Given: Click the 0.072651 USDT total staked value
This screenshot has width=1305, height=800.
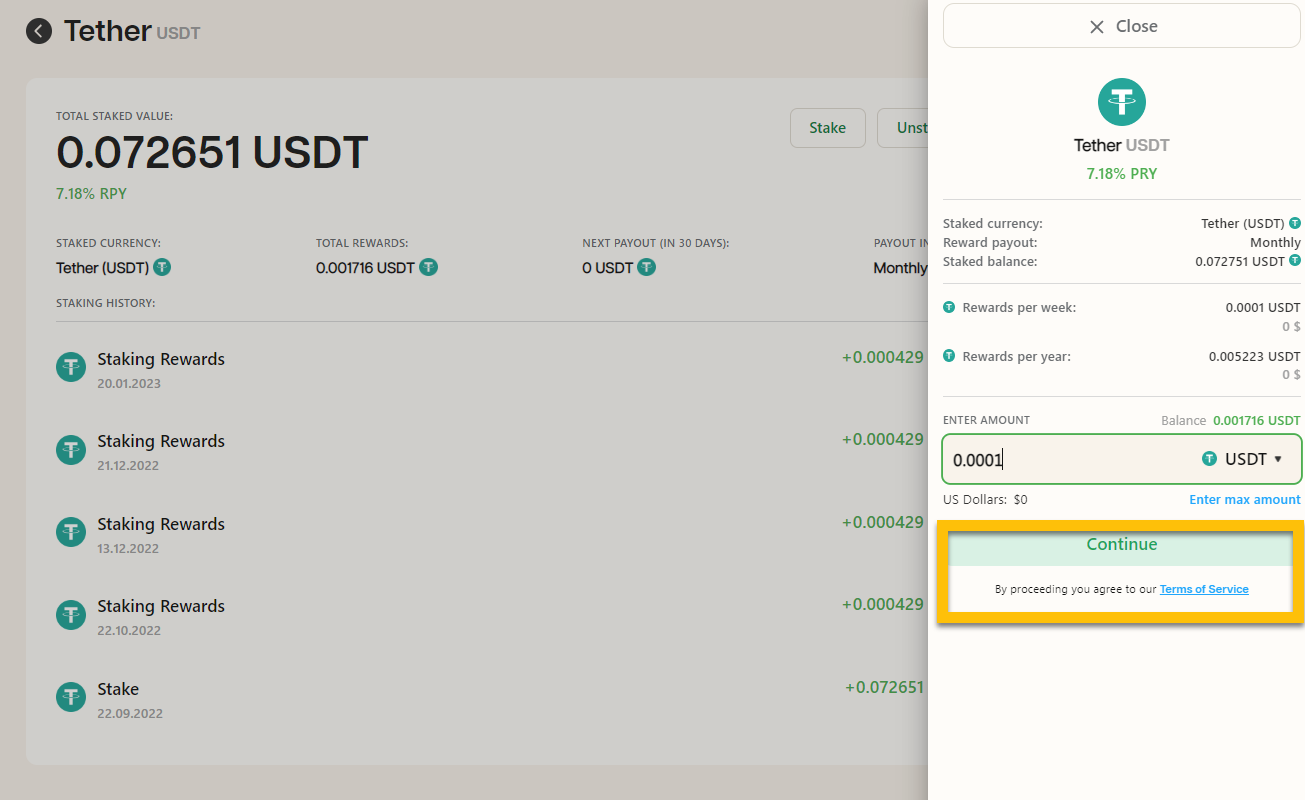Looking at the screenshot, I should (x=212, y=152).
